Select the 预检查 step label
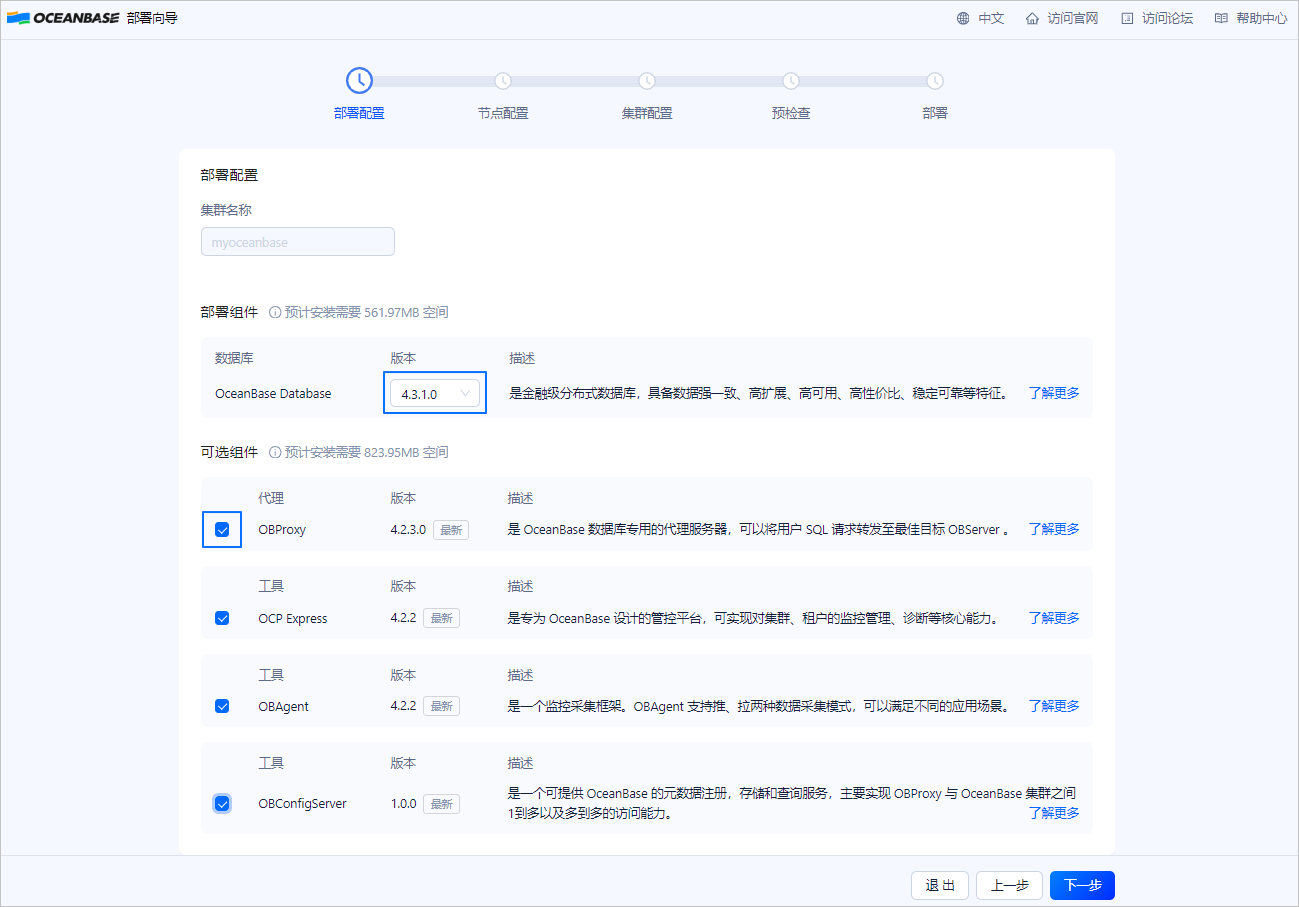 pos(791,113)
